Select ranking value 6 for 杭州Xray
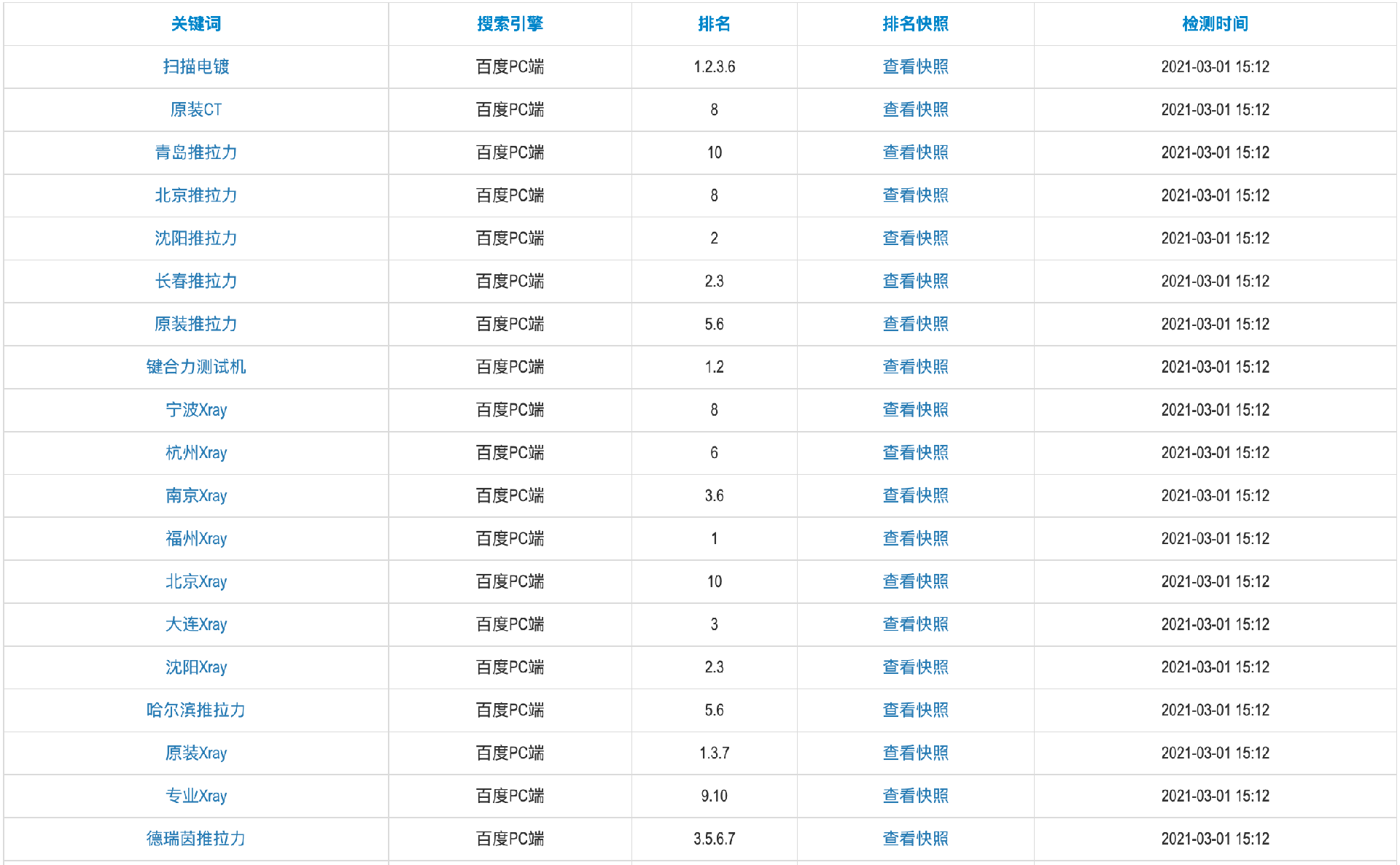1400x865 pixels. pyautogui.click(x=715, y=453)
